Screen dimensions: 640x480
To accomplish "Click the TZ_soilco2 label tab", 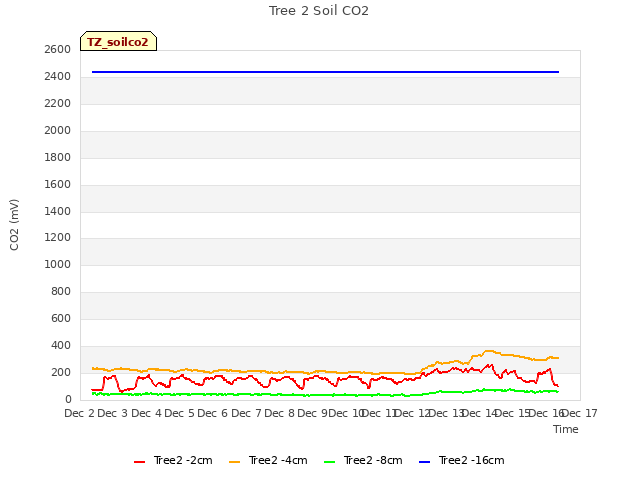I will tap(118, 41).
